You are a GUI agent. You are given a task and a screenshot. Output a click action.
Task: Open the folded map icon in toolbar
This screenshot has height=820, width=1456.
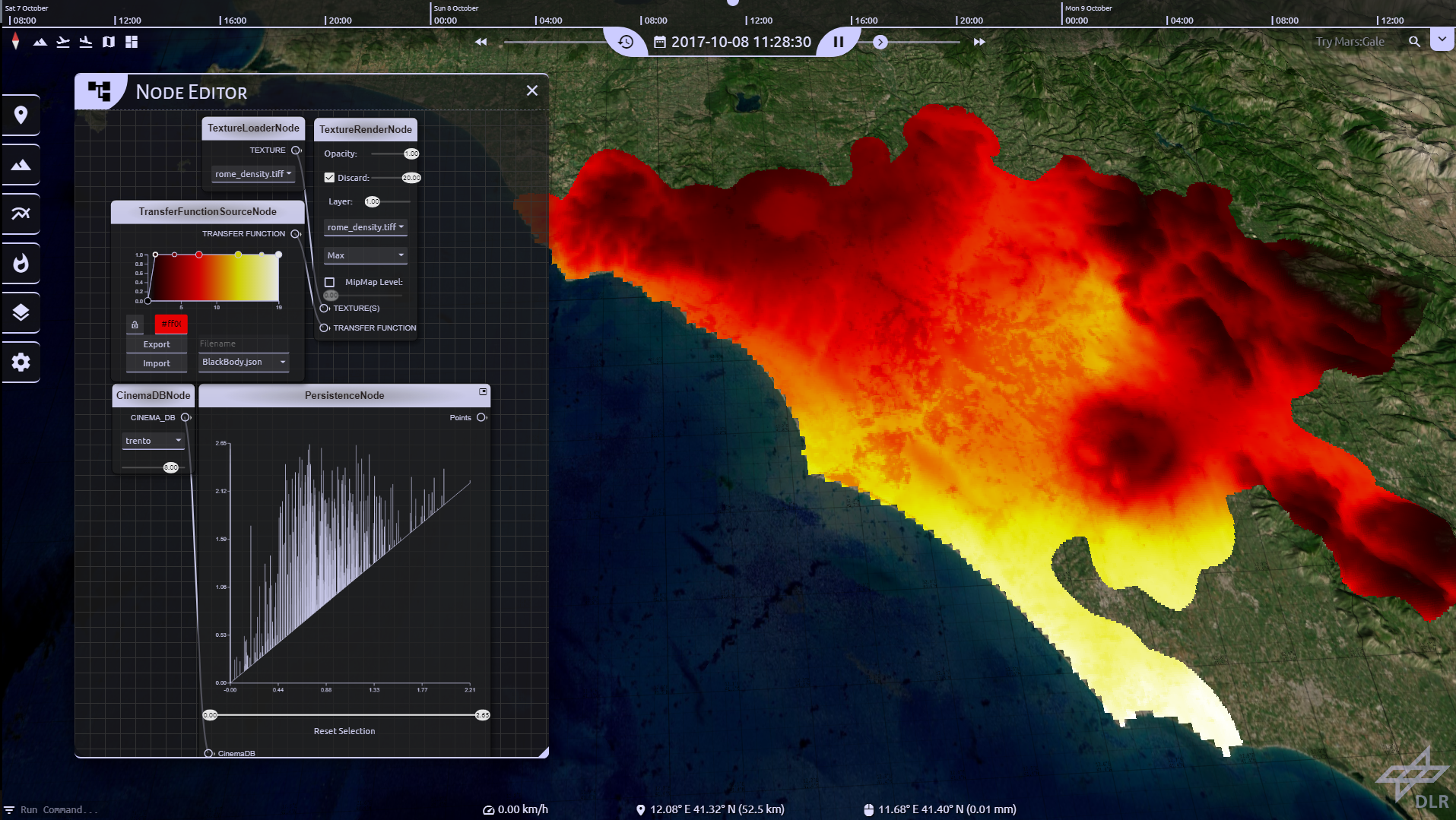point(109,42)
